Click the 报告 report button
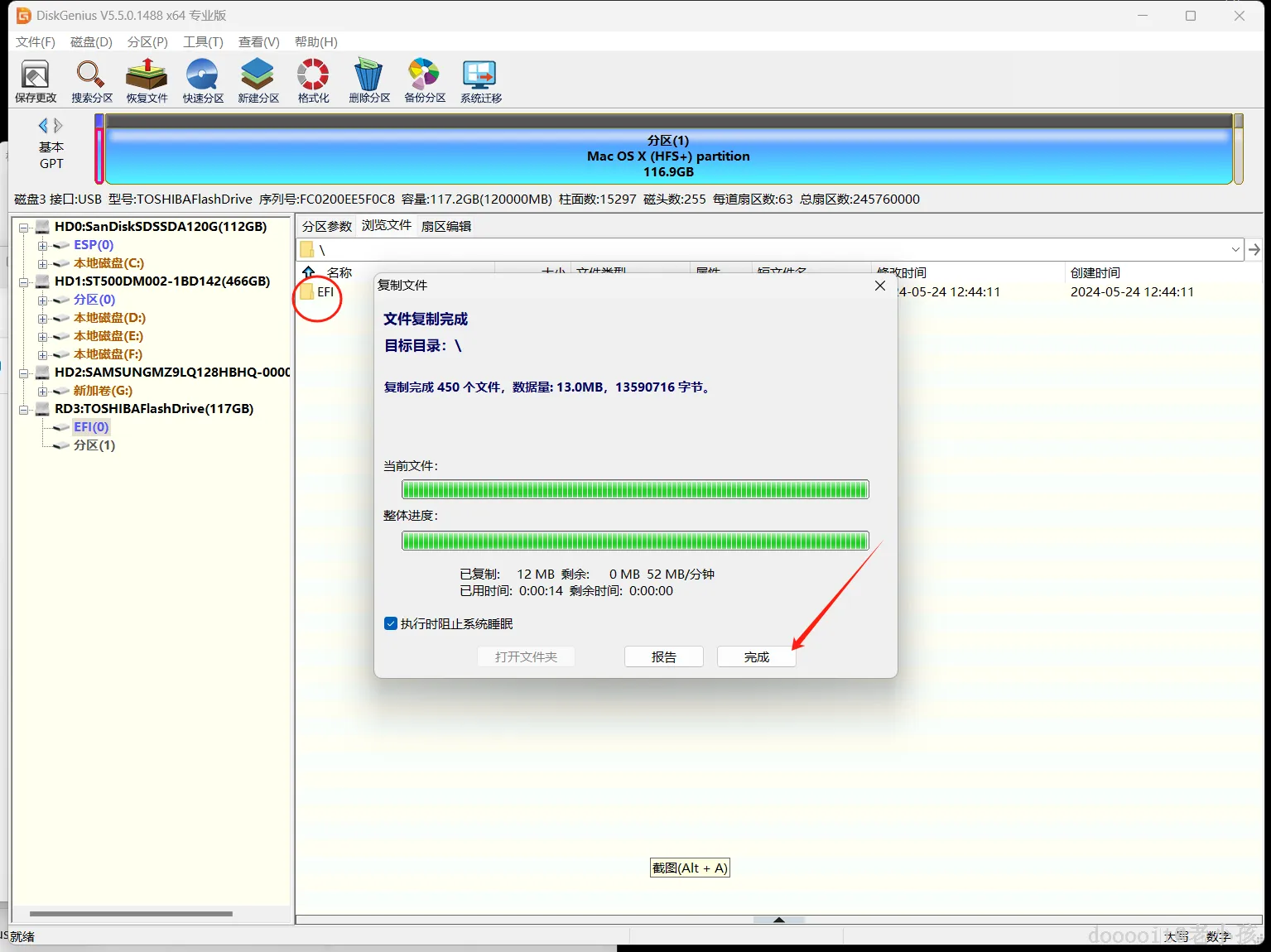The width and height of the screenshot is (1271, 952). pyautogui.click(x=664, y=656)
